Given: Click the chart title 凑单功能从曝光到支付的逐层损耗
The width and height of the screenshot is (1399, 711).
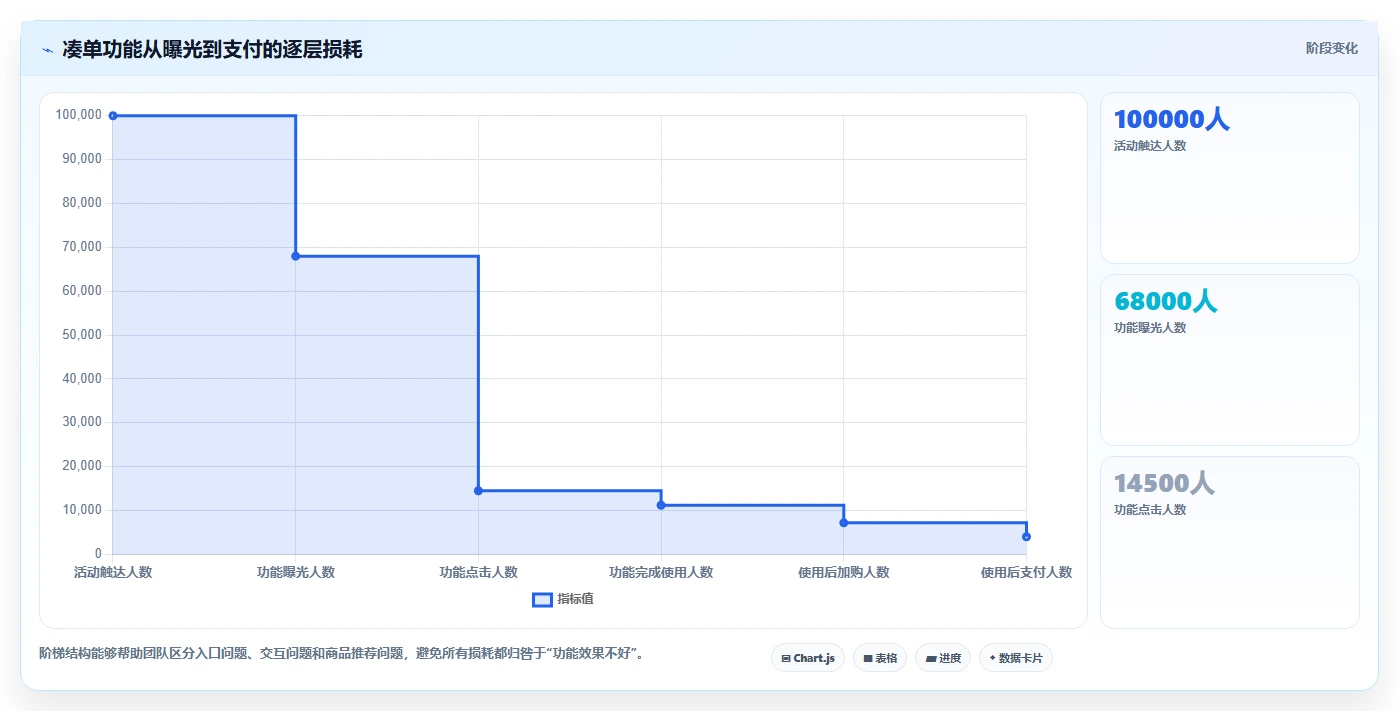Looking at the screenshot, I should [x=212, y=49].
